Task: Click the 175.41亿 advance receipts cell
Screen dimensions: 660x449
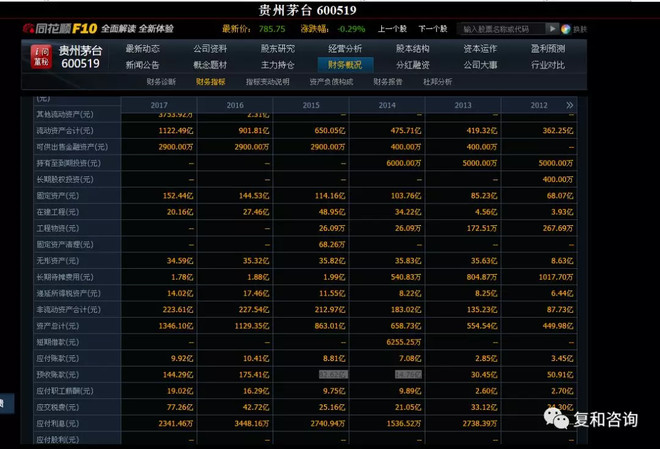Action: [254, 375]
